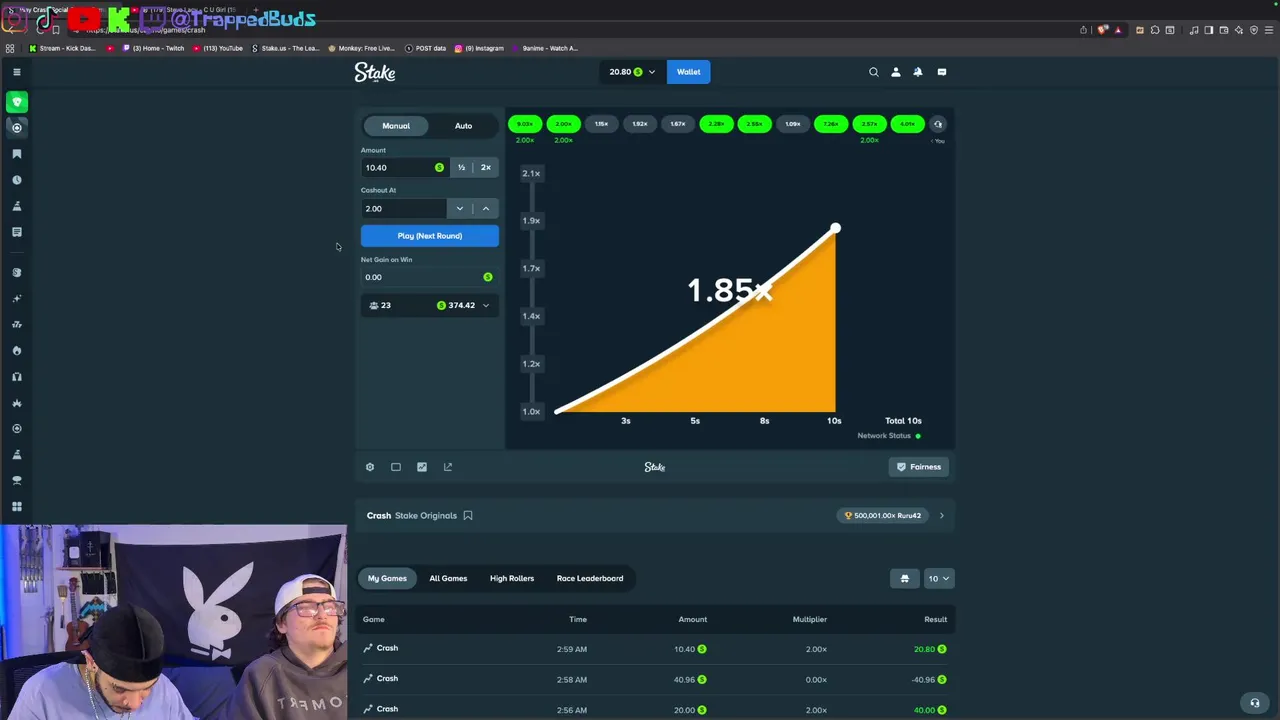Screen dimensions: 1280x720
Task: Open the Home - Twitch bookmark
Action: point(154,48)
